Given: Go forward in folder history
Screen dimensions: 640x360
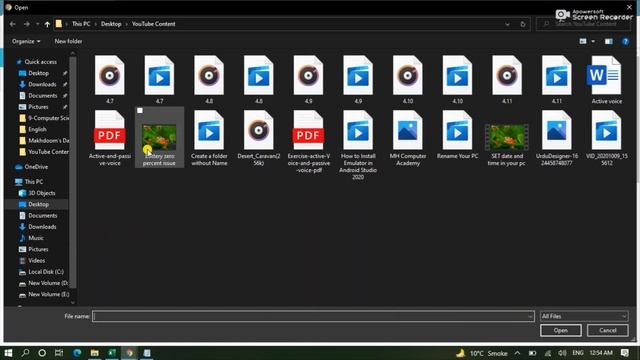Looking at the screenshot, I should click(x=27, y=24).
